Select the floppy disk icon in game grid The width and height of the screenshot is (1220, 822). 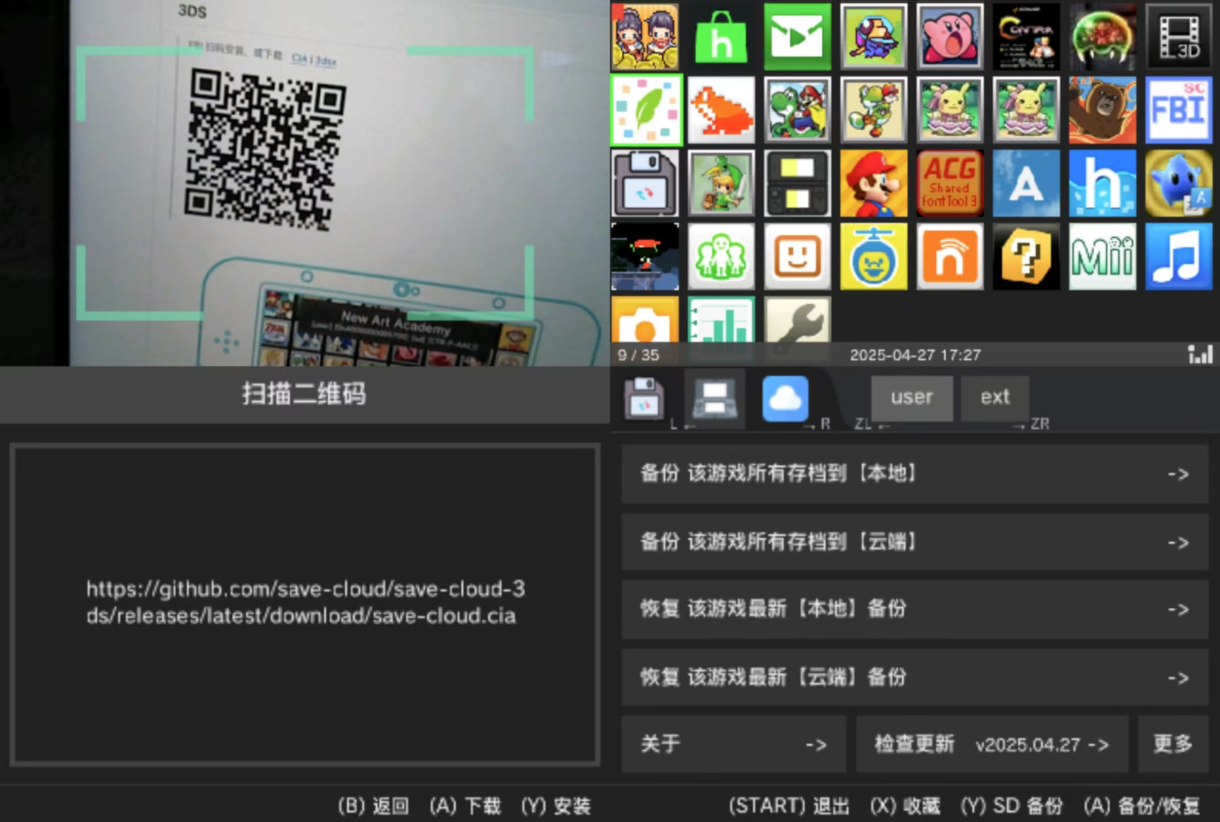click(x=645, y=183)
